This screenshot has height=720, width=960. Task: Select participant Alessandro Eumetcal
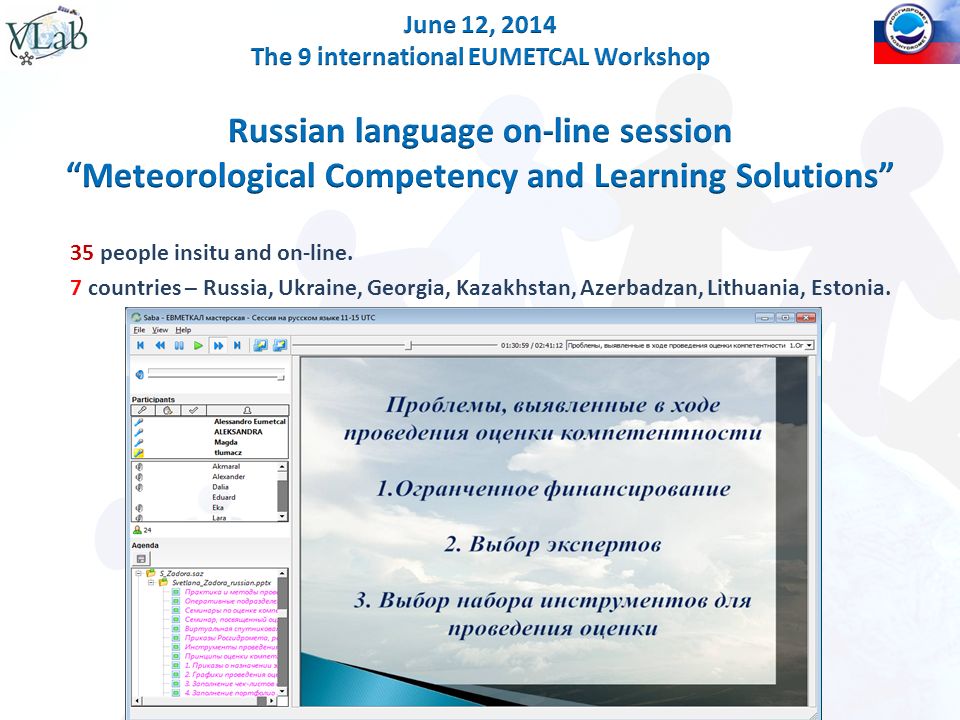[x=250, y=421]
